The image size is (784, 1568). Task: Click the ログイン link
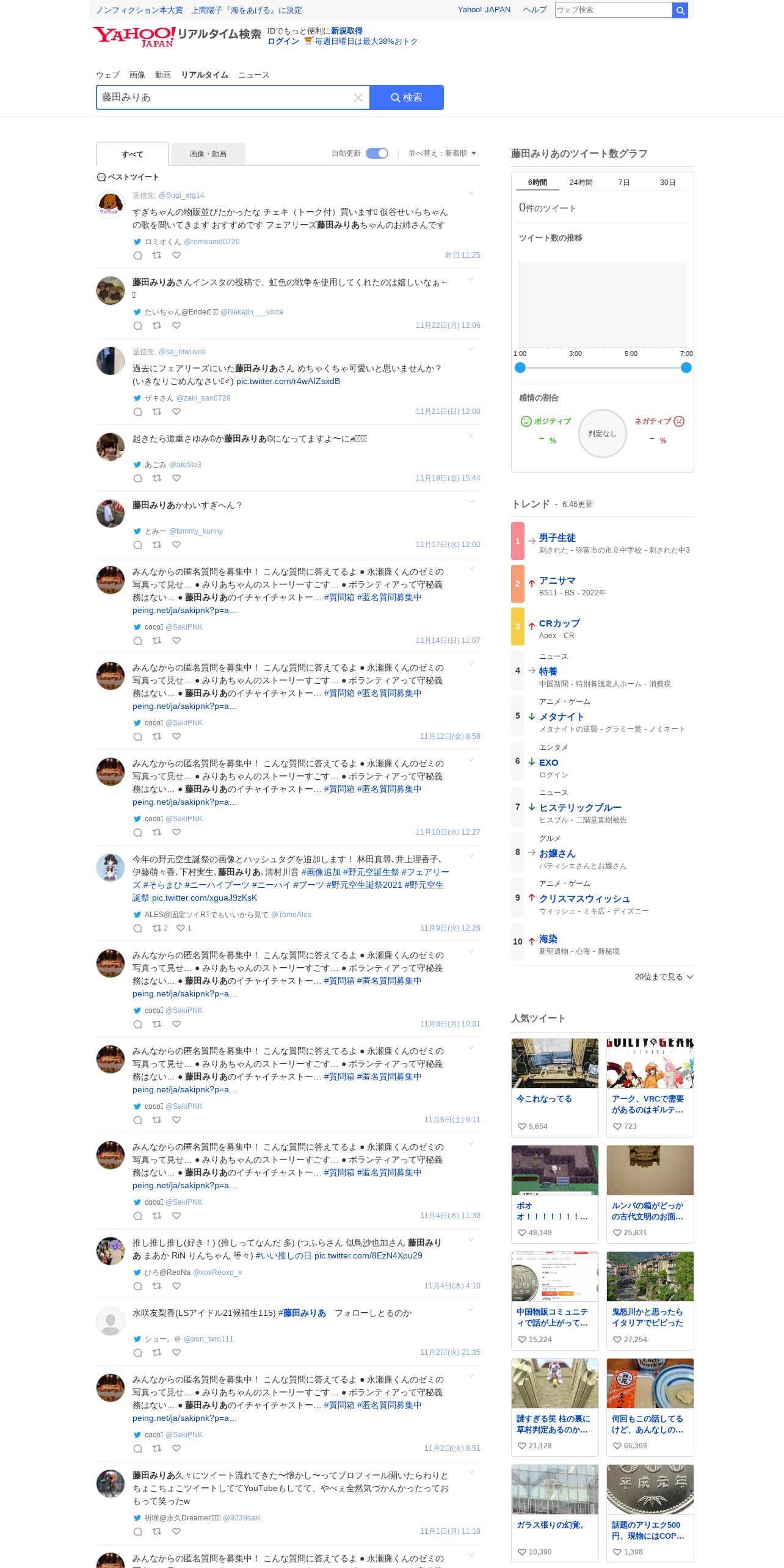(x=283, y=42)
